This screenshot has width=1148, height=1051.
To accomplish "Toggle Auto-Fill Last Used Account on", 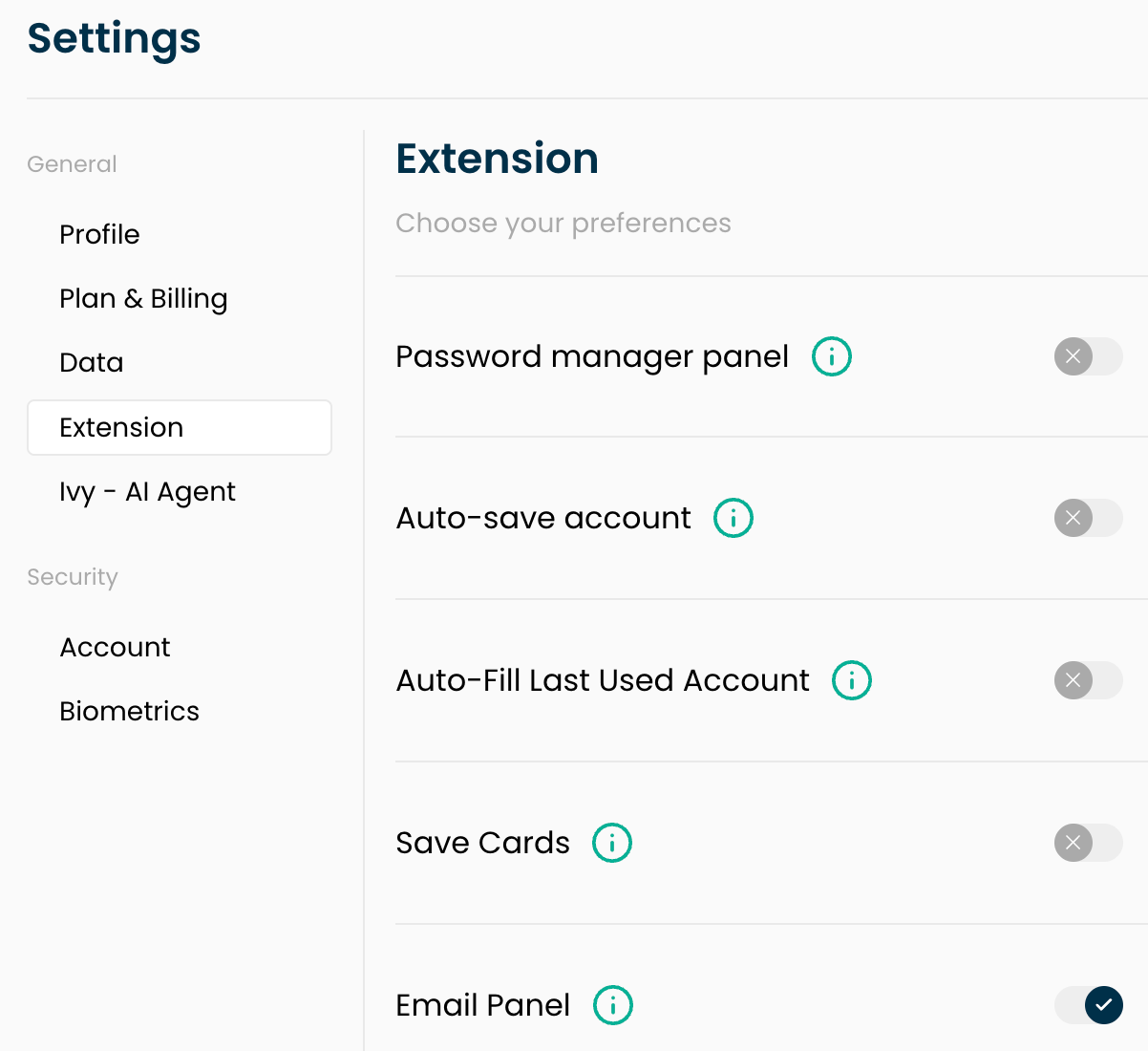I will point(1088,680).
